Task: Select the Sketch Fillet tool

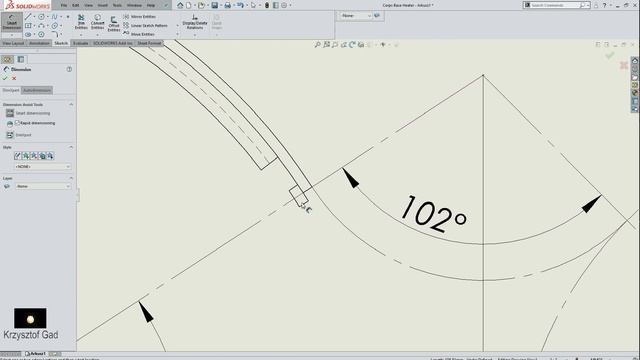Action: (54, 35)
